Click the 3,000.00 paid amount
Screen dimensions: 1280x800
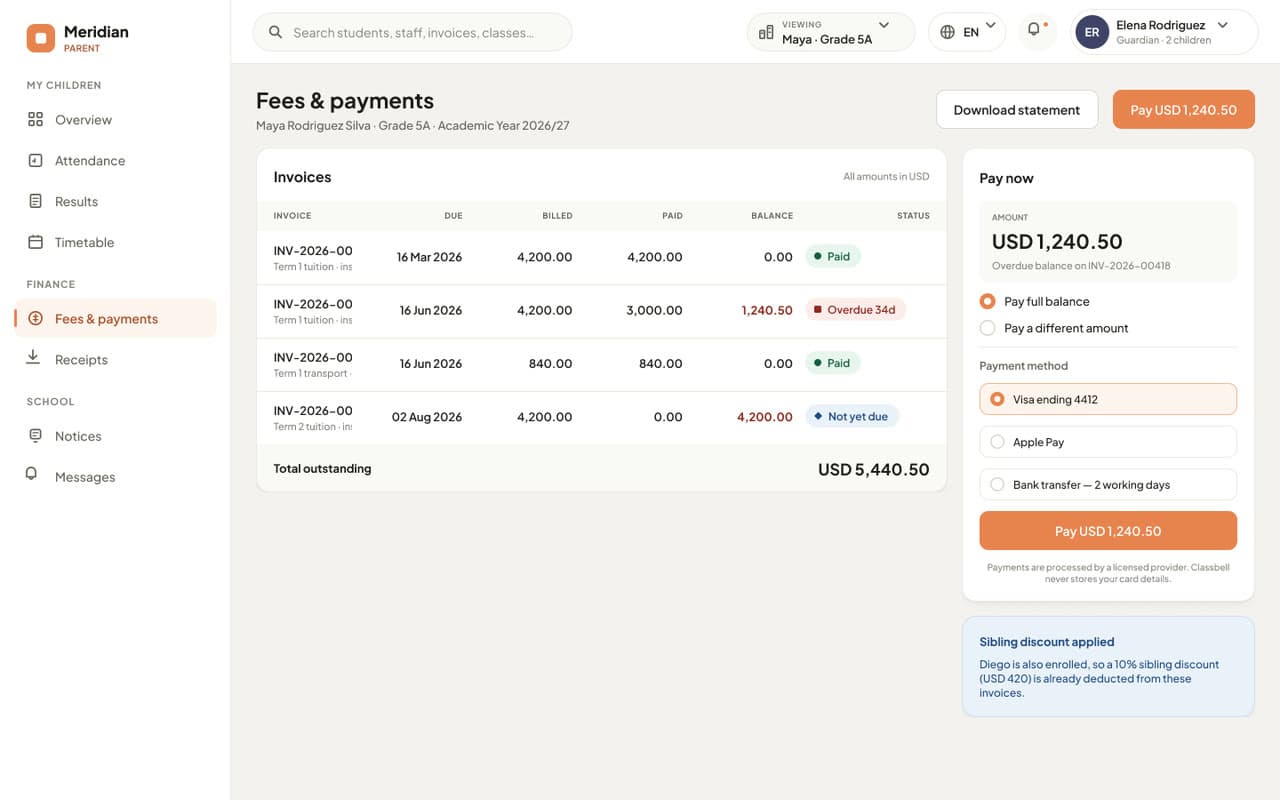(x=654, y=310)
